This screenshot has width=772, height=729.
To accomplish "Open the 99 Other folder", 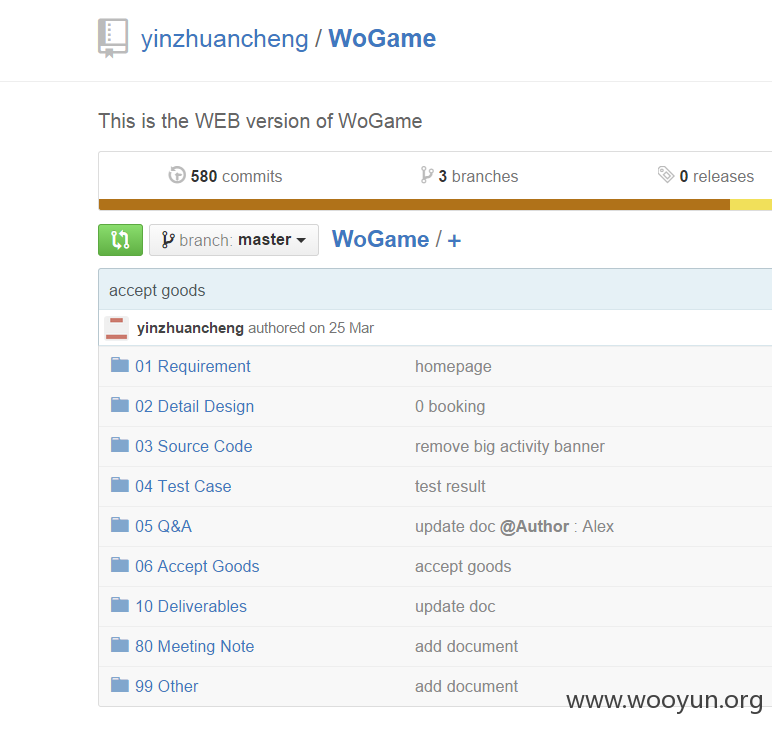I will pyautogui.click(x=166, y=686).
